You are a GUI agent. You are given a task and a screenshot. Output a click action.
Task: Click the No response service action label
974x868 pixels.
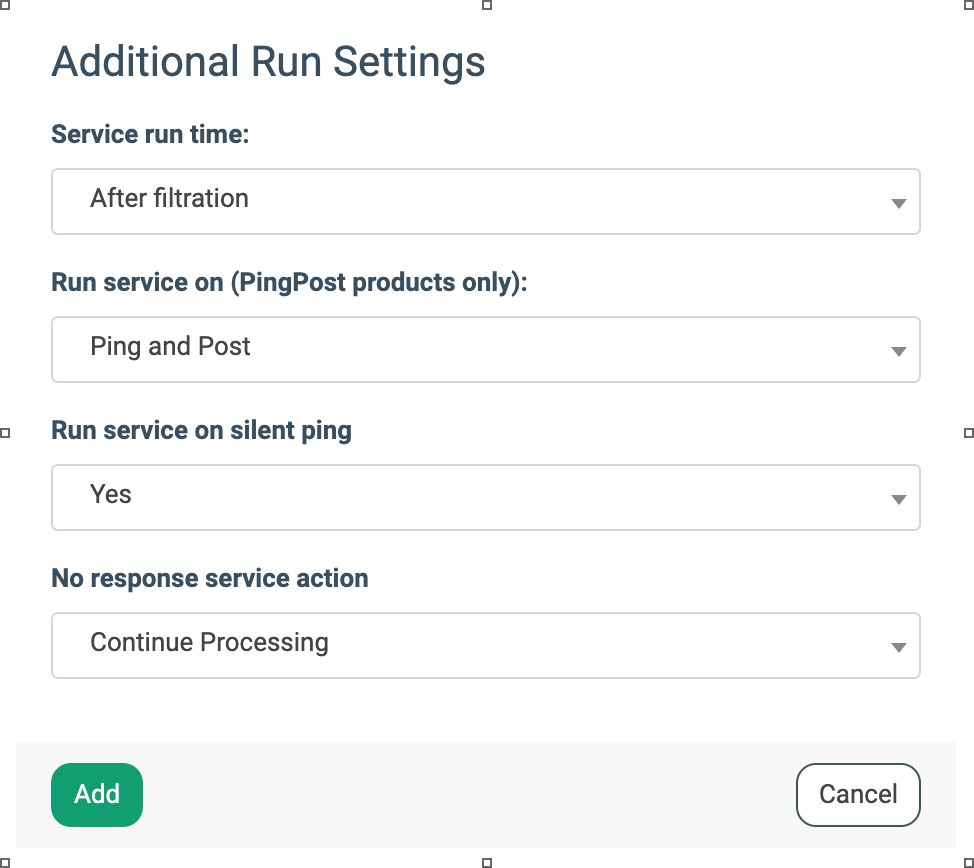pos(210,579)
